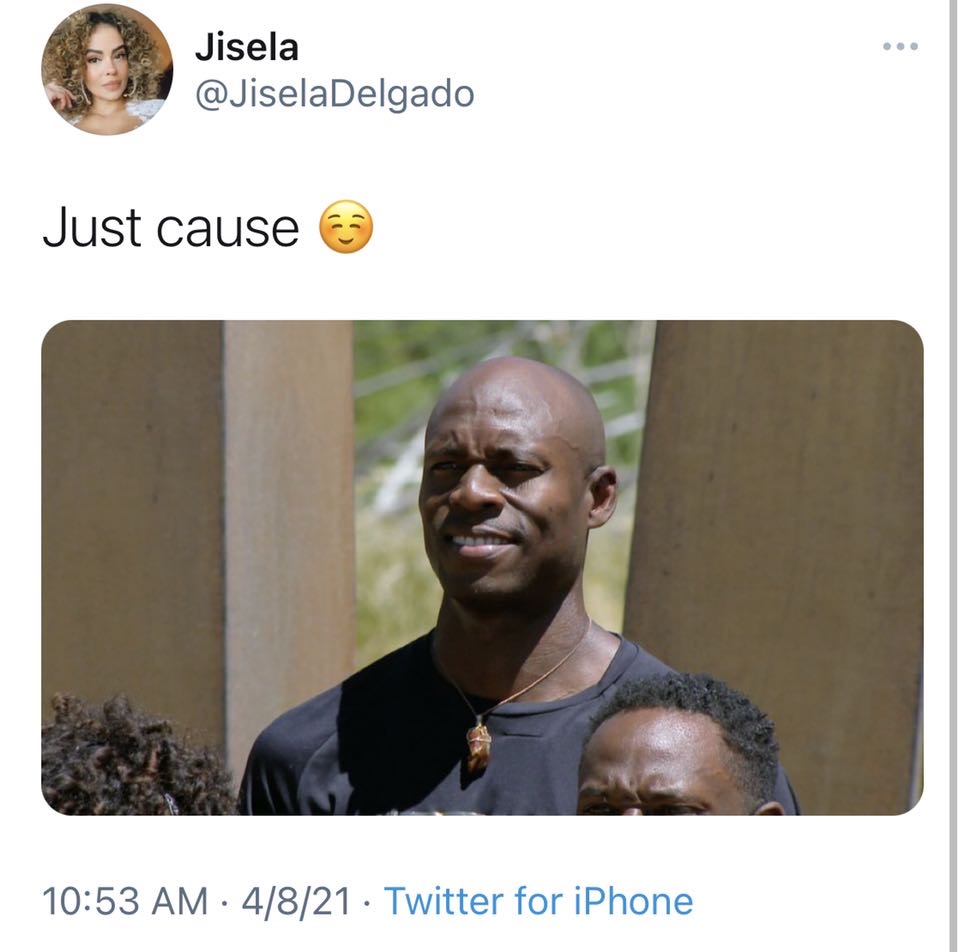The image size is (964, 952).
Task: Open the "Twitter for iPhone" source link
Action: click(x=539, y=901)
